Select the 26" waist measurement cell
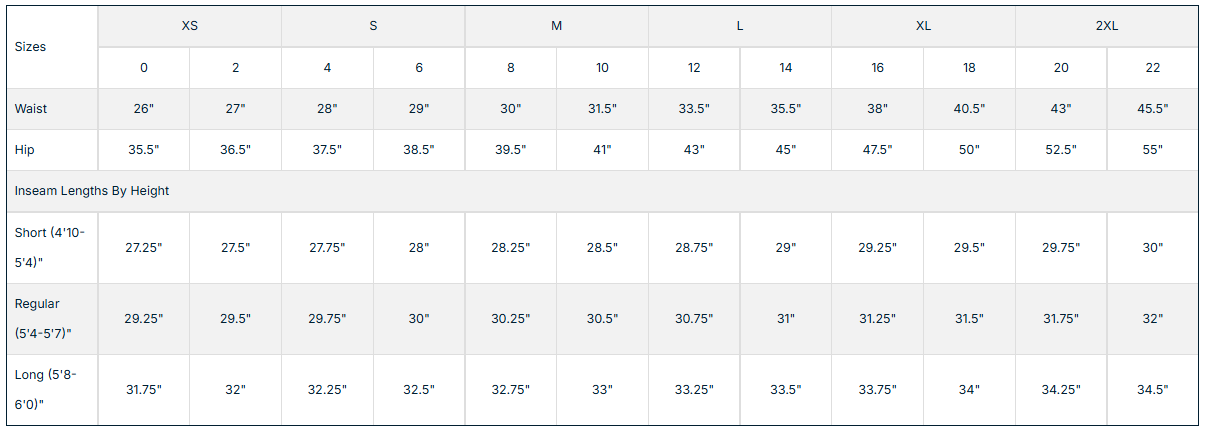 pos(144,108)
